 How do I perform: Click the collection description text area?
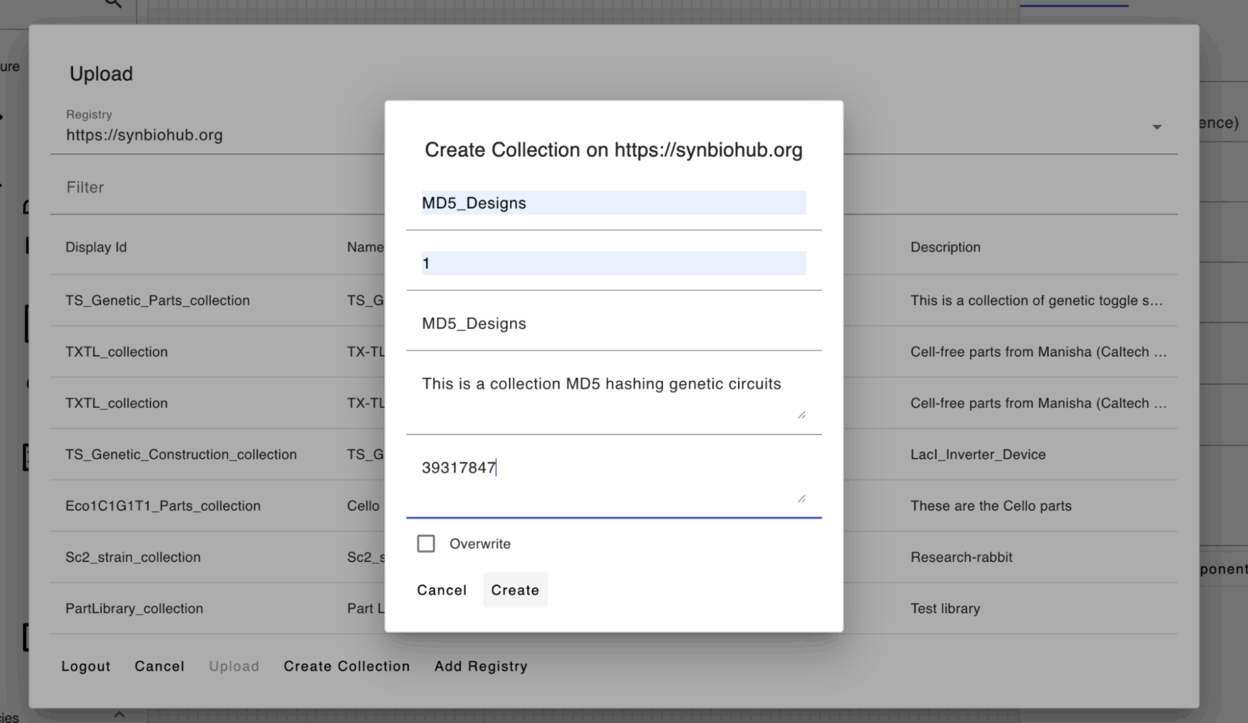tap(614, 394)
